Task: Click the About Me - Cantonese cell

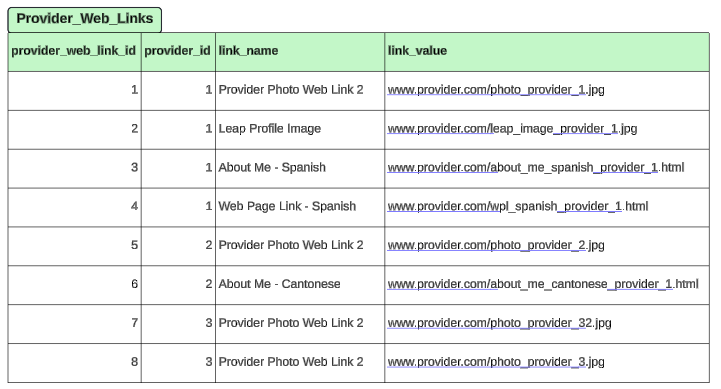Action: pyautogui.click(x=300, y=285)
